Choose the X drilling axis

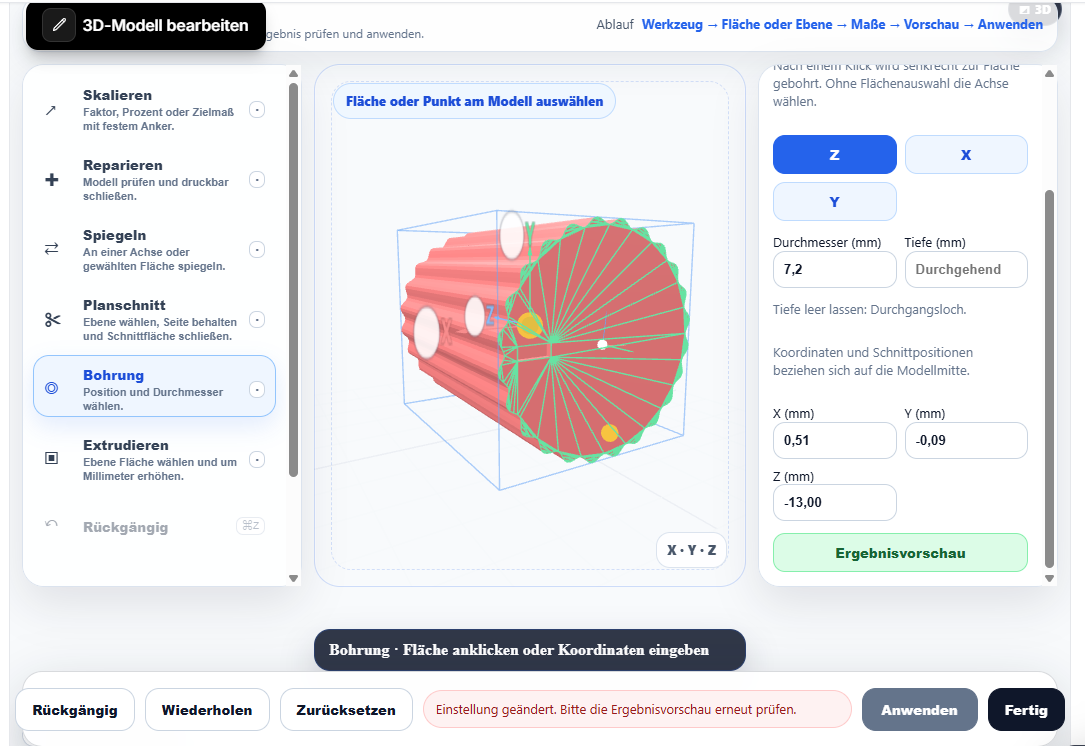(x=966, y=154)
